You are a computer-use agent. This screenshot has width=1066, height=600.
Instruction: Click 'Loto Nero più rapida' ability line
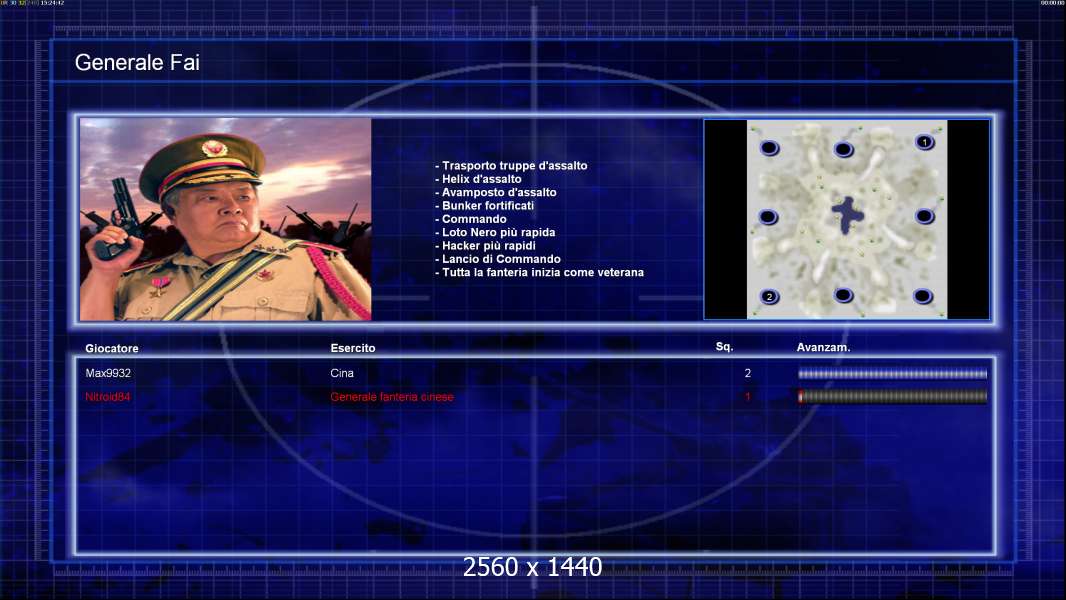point(495,232)
